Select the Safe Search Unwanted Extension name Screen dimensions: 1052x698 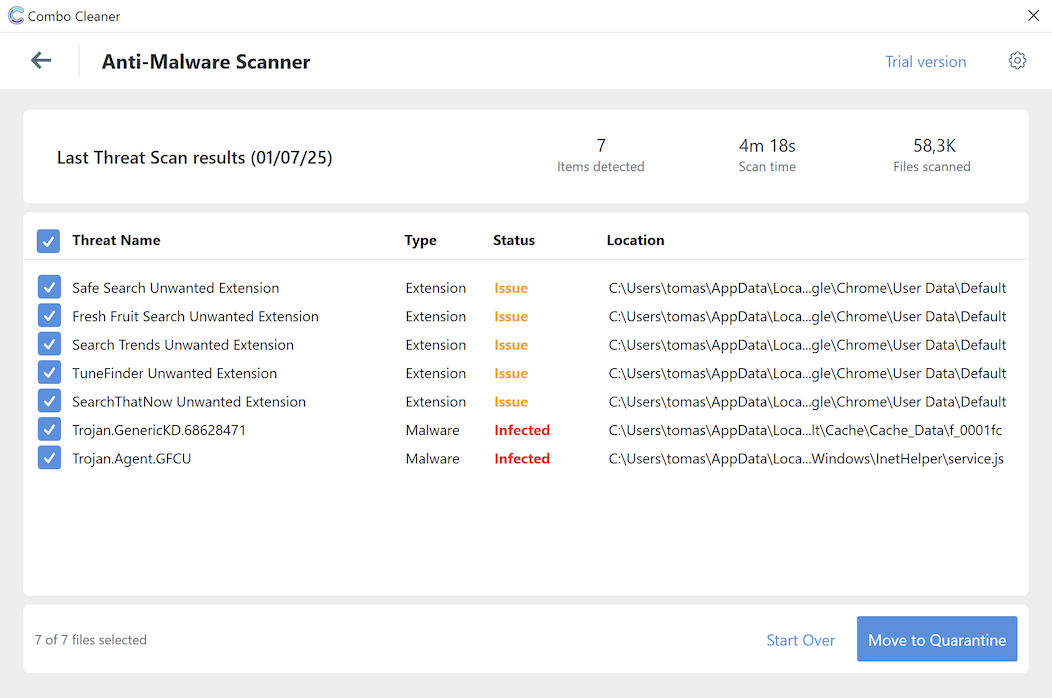(176, 288)
